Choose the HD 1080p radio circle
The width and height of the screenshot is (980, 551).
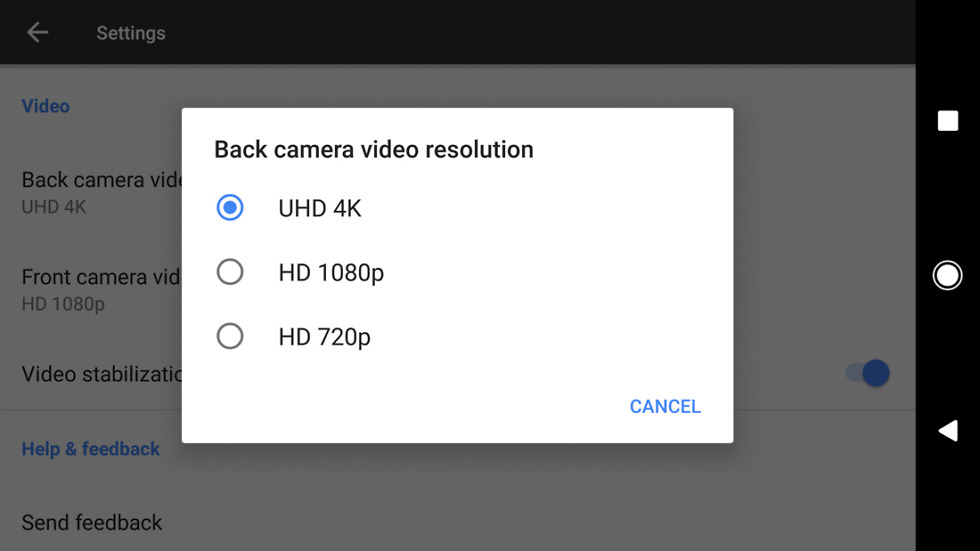(x=230, y=272)
